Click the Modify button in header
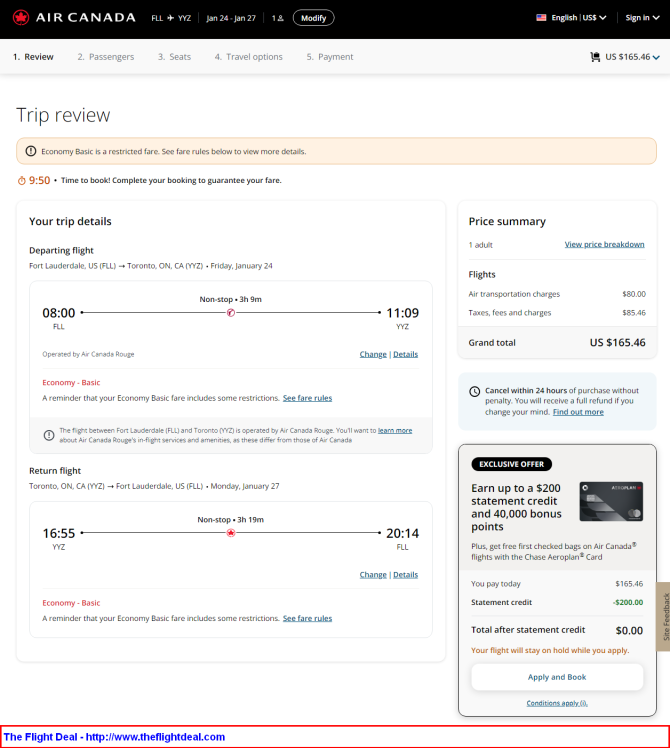This screenshot has width=670, height=748. (x=314, y=18)
